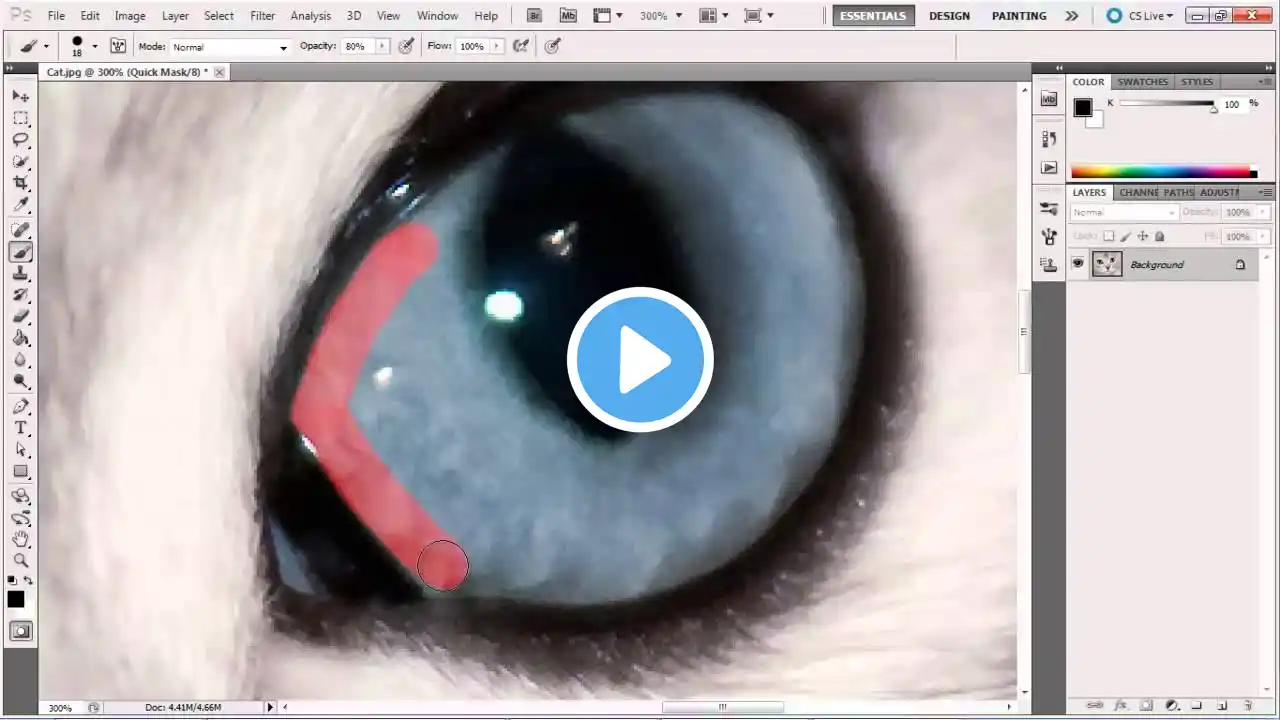The width and height of the screenshot is (1280, 720).
Task: Open the CS Live button
Action: (1140, 16)
